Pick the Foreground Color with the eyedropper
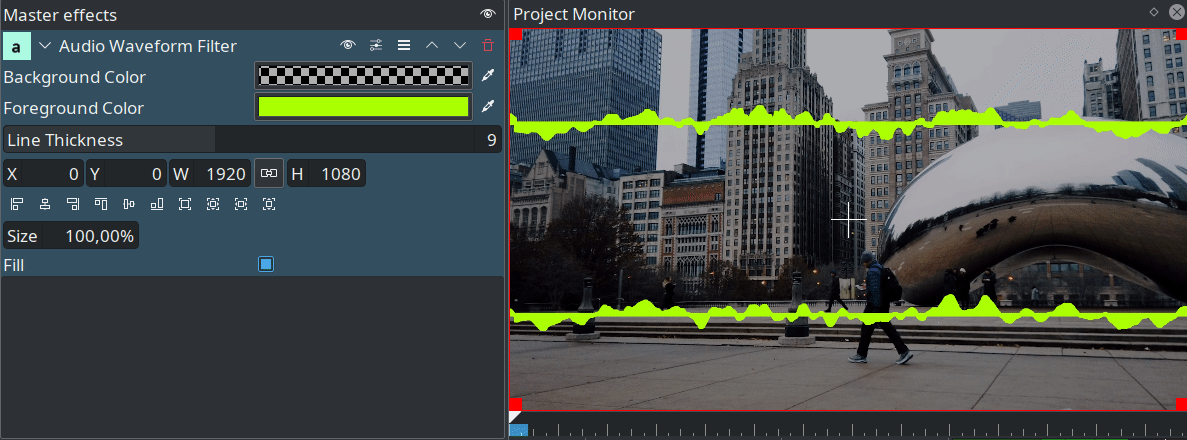 [488, 107]
